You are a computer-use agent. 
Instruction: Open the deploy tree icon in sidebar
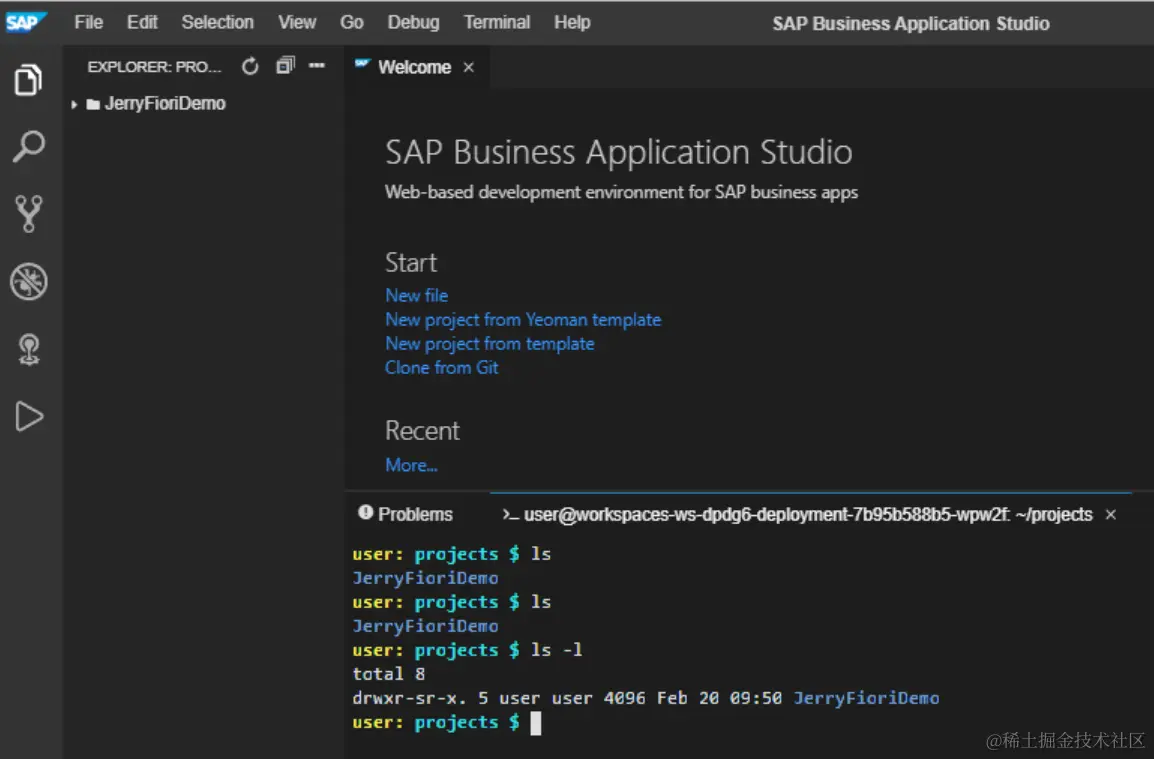pyautogui.click(x=29, y=349)
